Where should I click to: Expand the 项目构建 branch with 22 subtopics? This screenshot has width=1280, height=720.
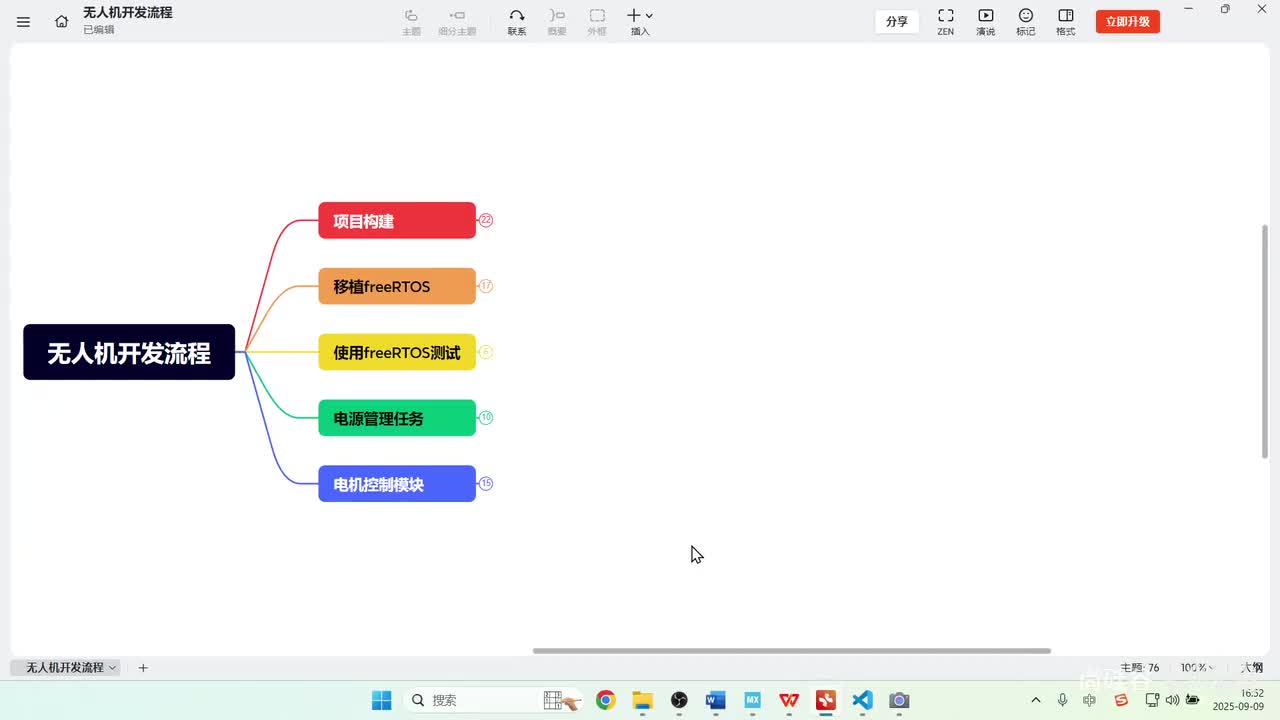486,220
